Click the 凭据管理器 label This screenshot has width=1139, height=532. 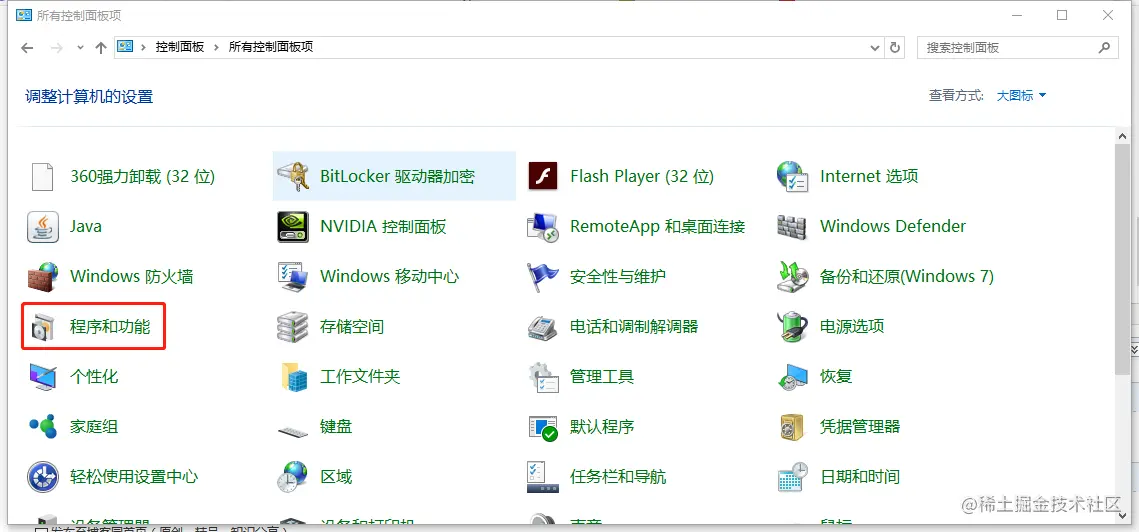pyautogui.click(x=860, y=427)
